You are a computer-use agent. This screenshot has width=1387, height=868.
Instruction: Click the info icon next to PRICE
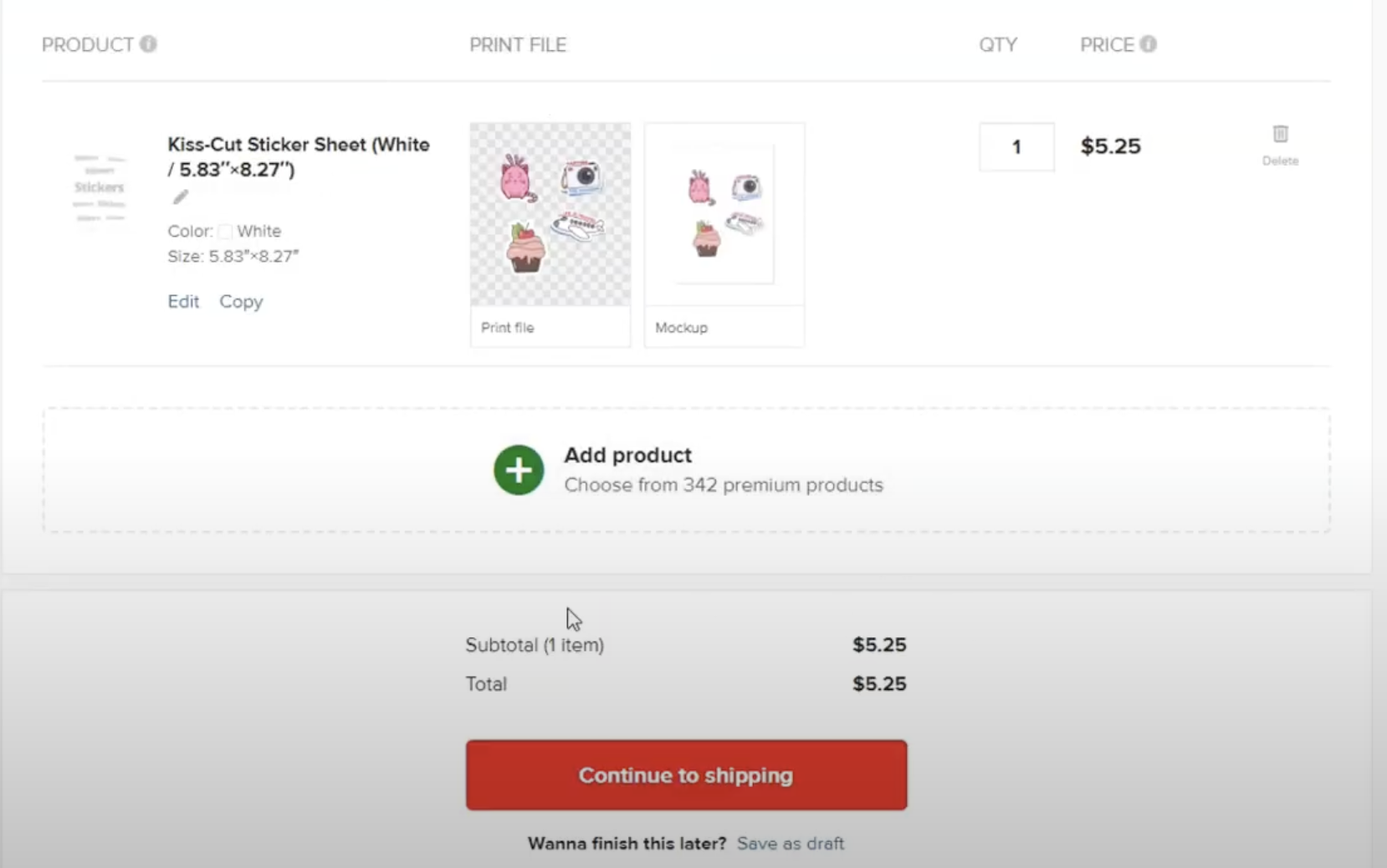coord(1148,44)
